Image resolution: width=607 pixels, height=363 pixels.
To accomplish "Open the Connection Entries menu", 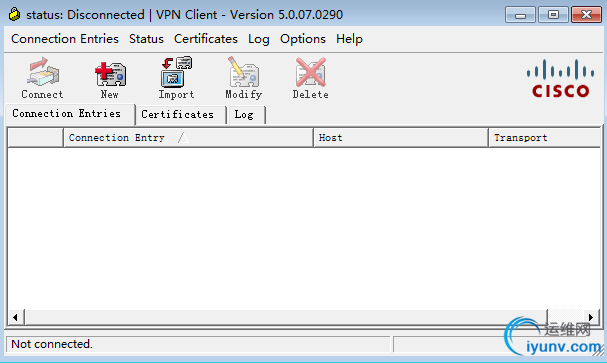I will 65,39.
